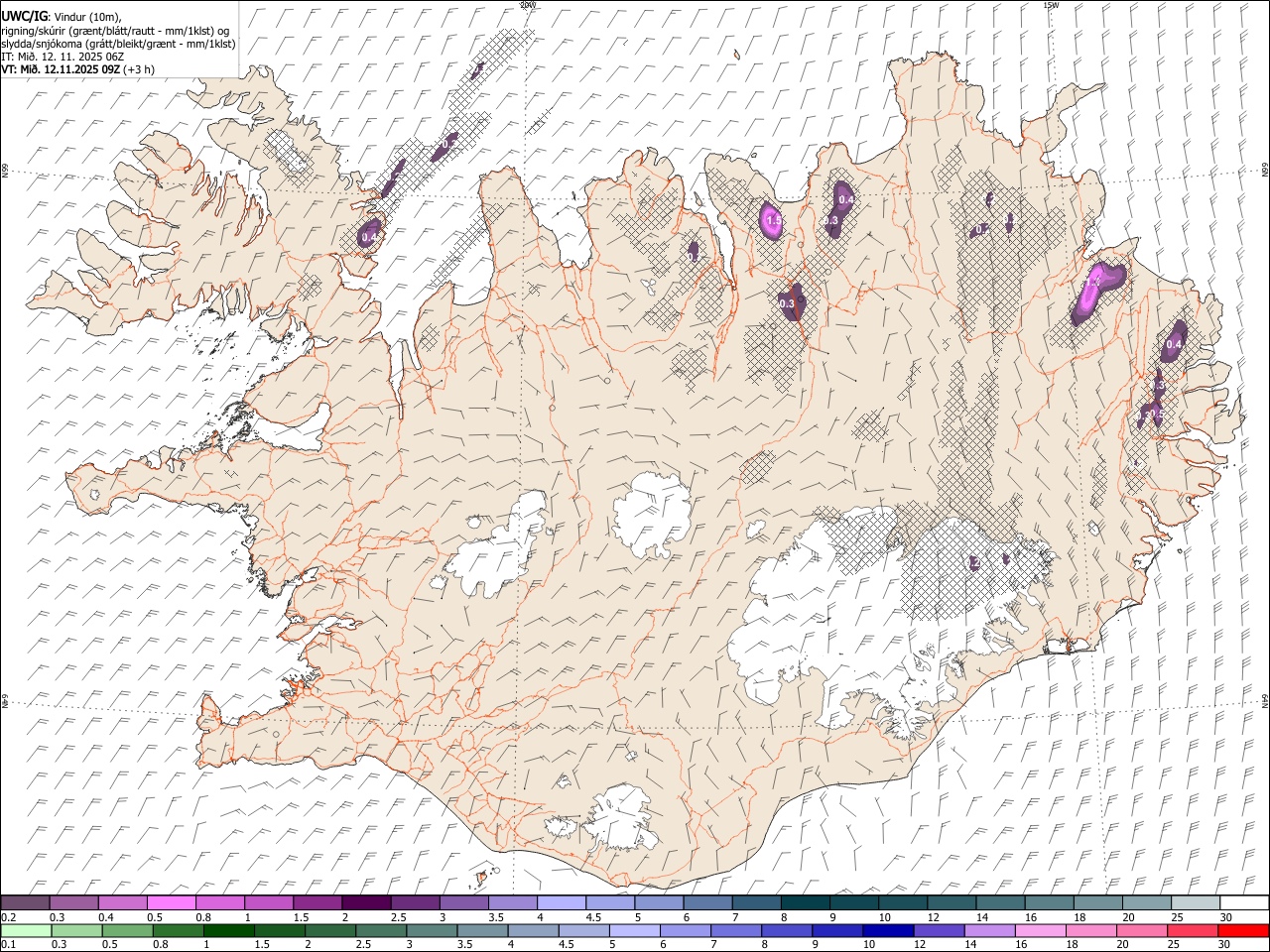Image resolution: width=1270 pixels, height=952 pixels.
Task: Pick the lilac 14 rain scale swatch
Action: (x=989, y=930)
